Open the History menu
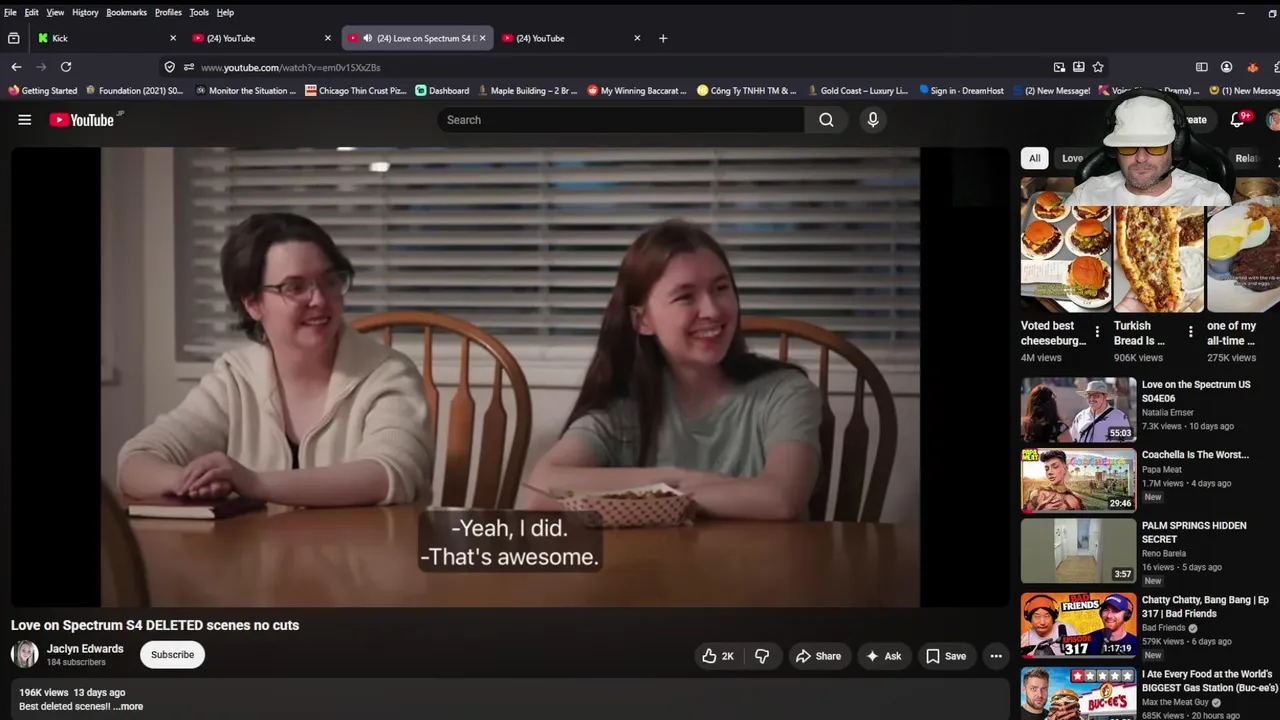The width and height of the screenshot is (1280, 720). pos(85,12)
